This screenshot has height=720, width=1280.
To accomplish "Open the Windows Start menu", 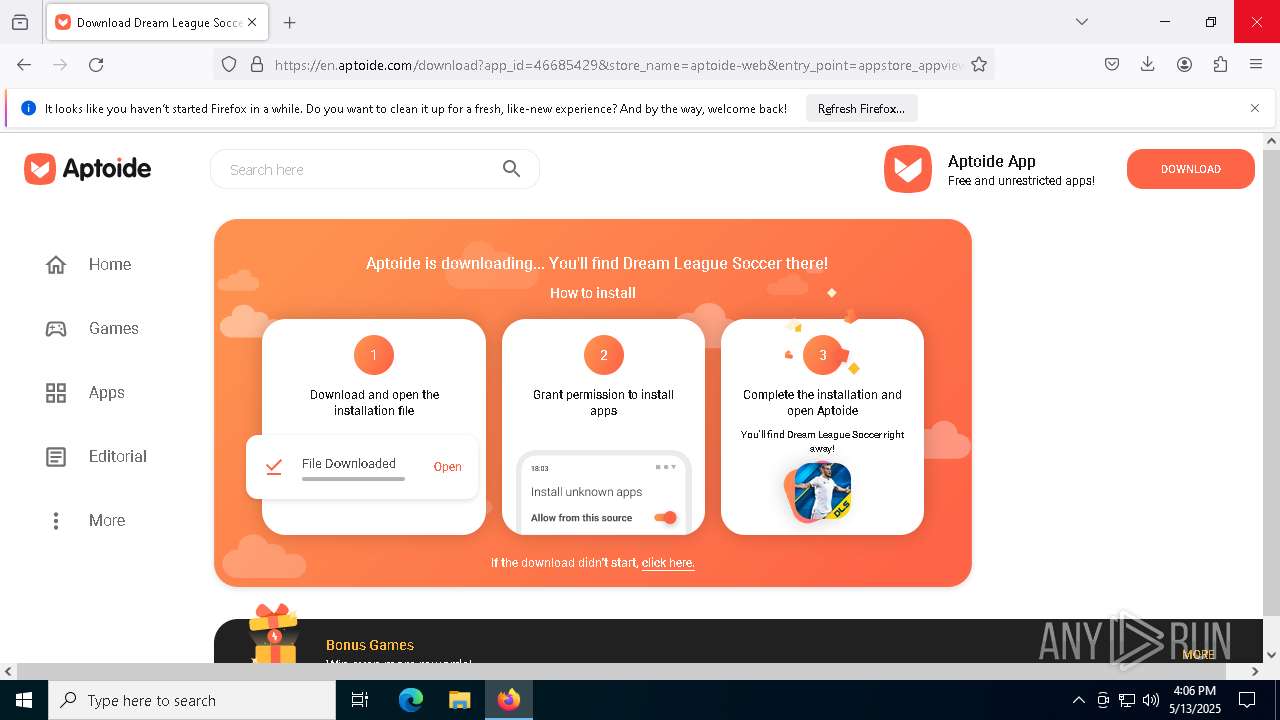I will [24, 700].
